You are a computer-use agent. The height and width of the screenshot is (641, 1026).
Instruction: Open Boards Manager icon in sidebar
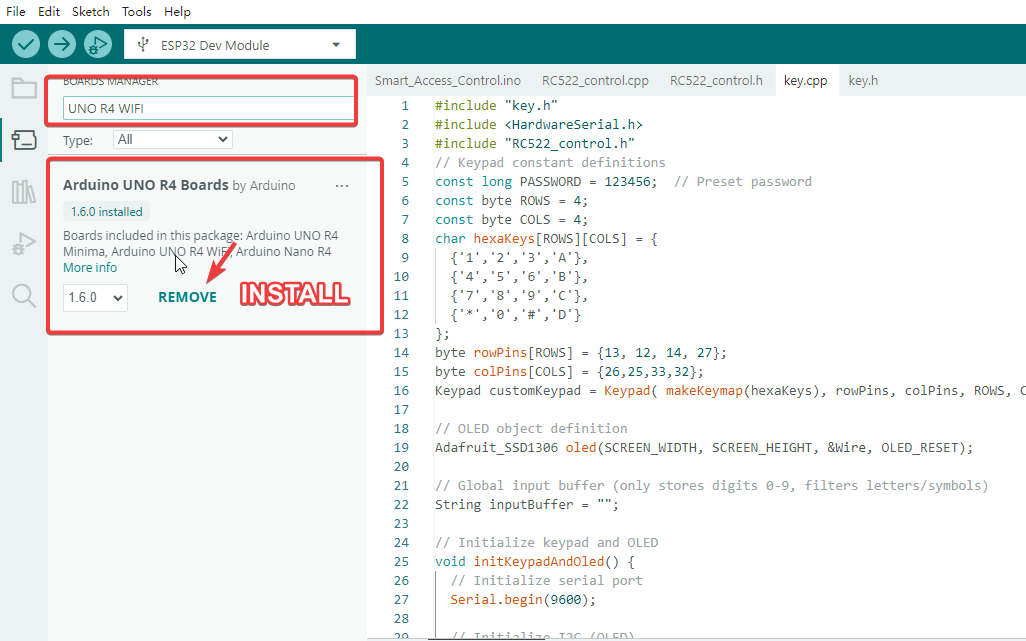[24, 139]
